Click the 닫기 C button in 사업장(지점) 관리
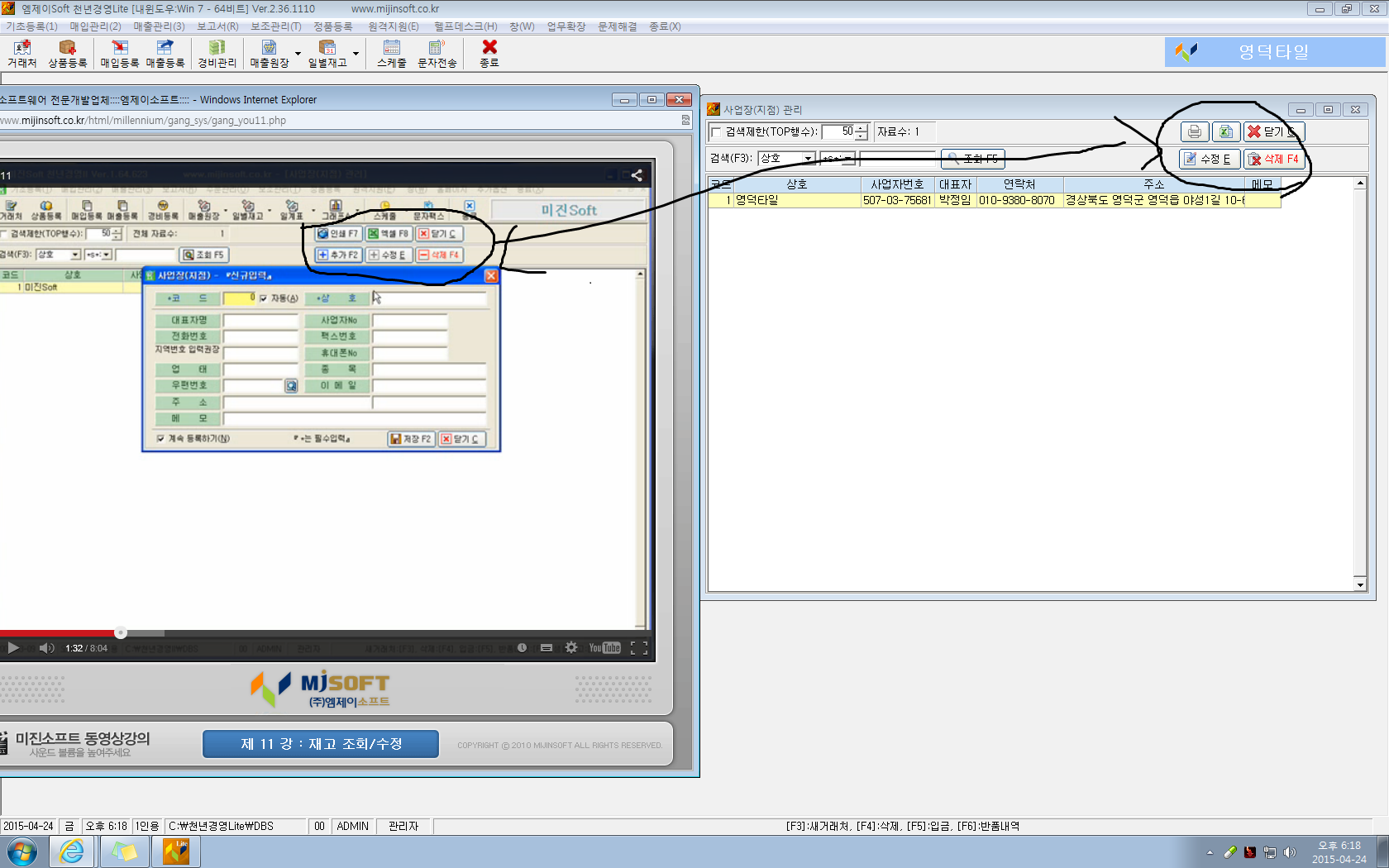This screenshot has height=868, width=1389. point(1273,131)
